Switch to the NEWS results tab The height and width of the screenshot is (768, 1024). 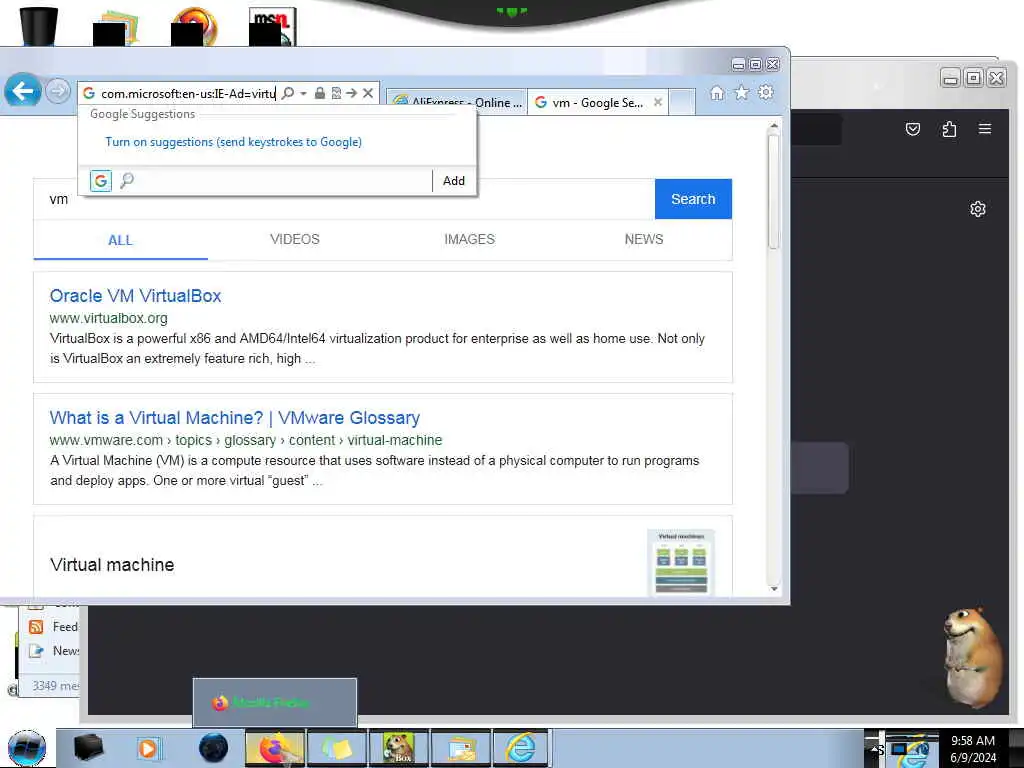644,239
